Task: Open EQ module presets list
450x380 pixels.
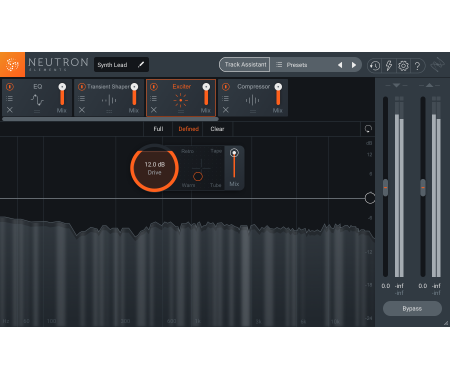Action: (10, 98)
